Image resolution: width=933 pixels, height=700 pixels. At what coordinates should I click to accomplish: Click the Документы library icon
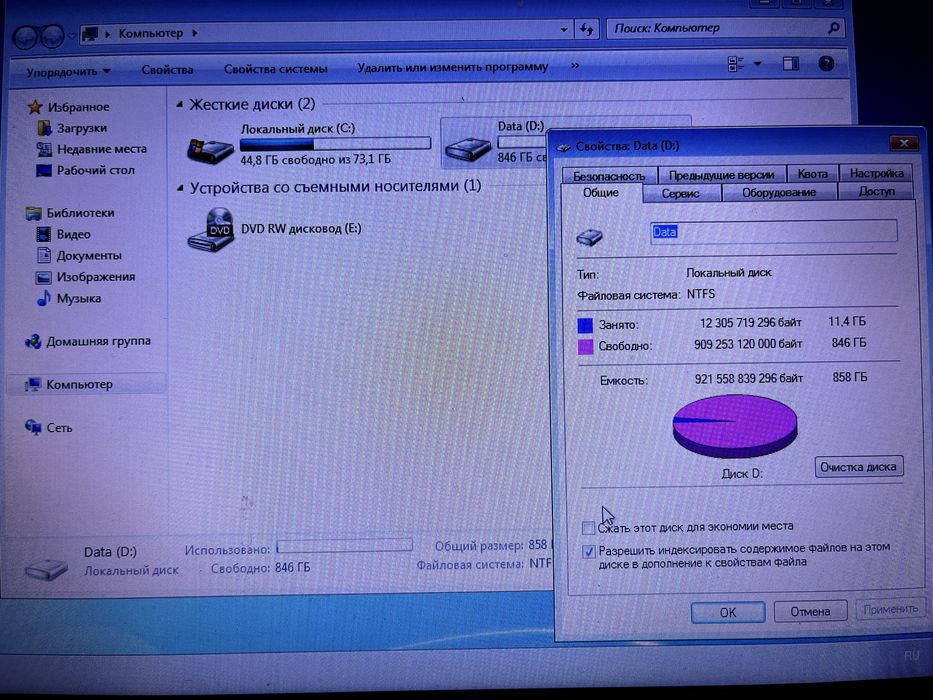coord(44,255)
